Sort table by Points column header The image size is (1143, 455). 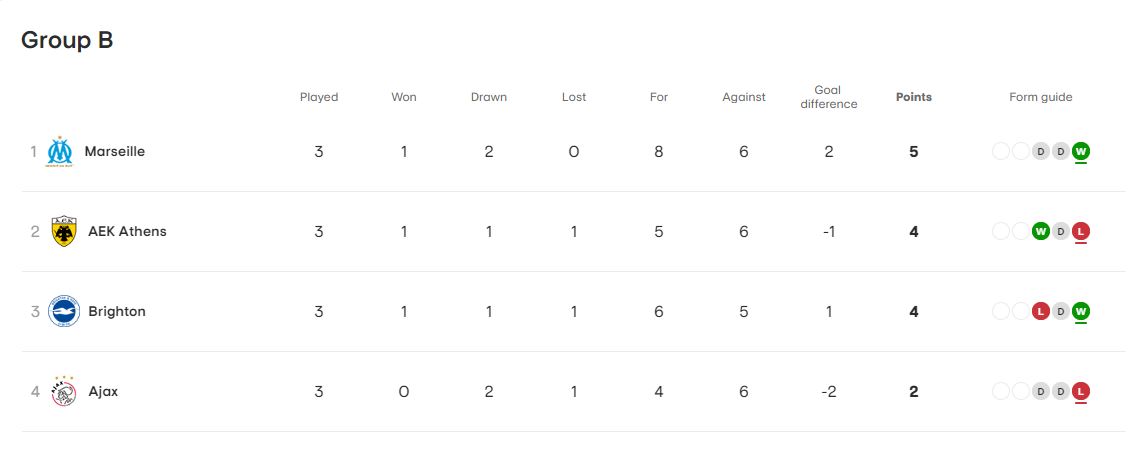point(913,97)
